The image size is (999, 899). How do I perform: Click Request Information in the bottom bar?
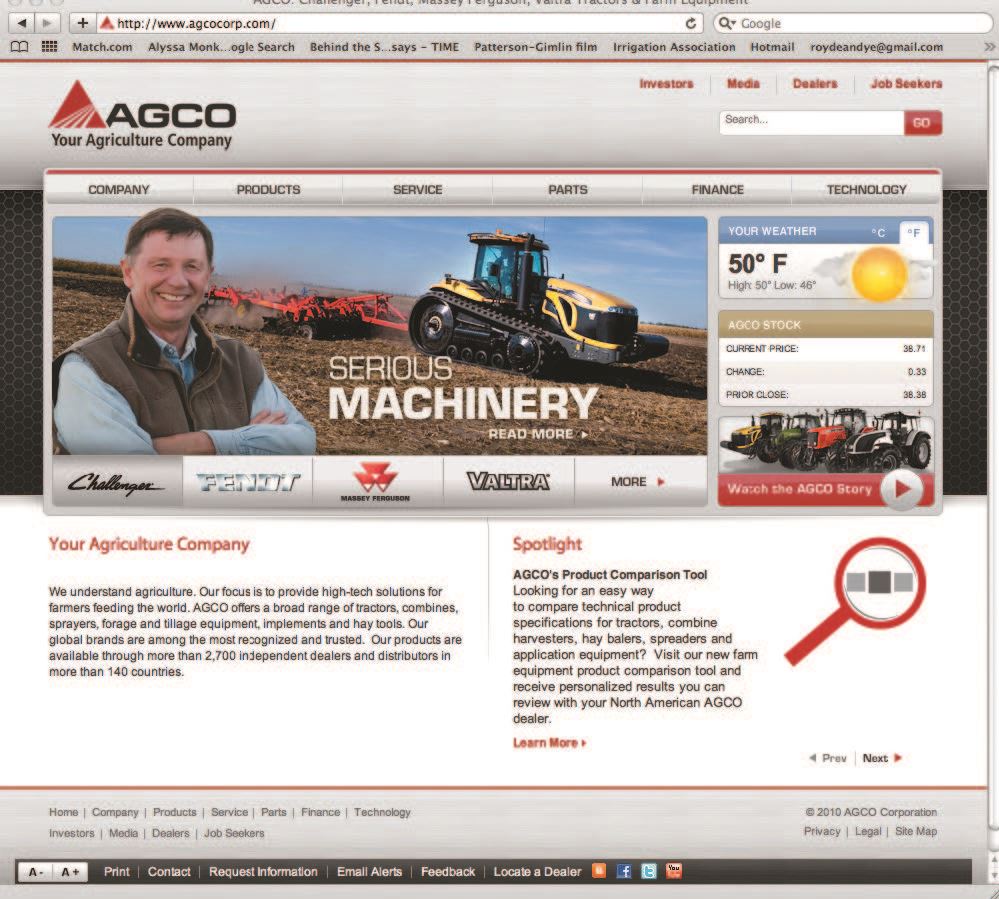point(263,872)
